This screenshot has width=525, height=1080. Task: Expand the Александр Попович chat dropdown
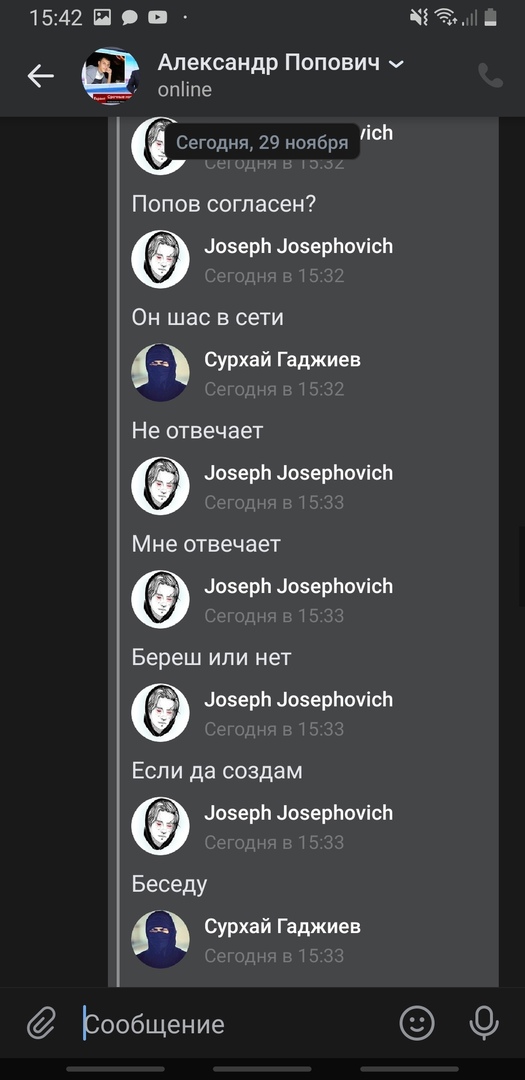point(396,63)
